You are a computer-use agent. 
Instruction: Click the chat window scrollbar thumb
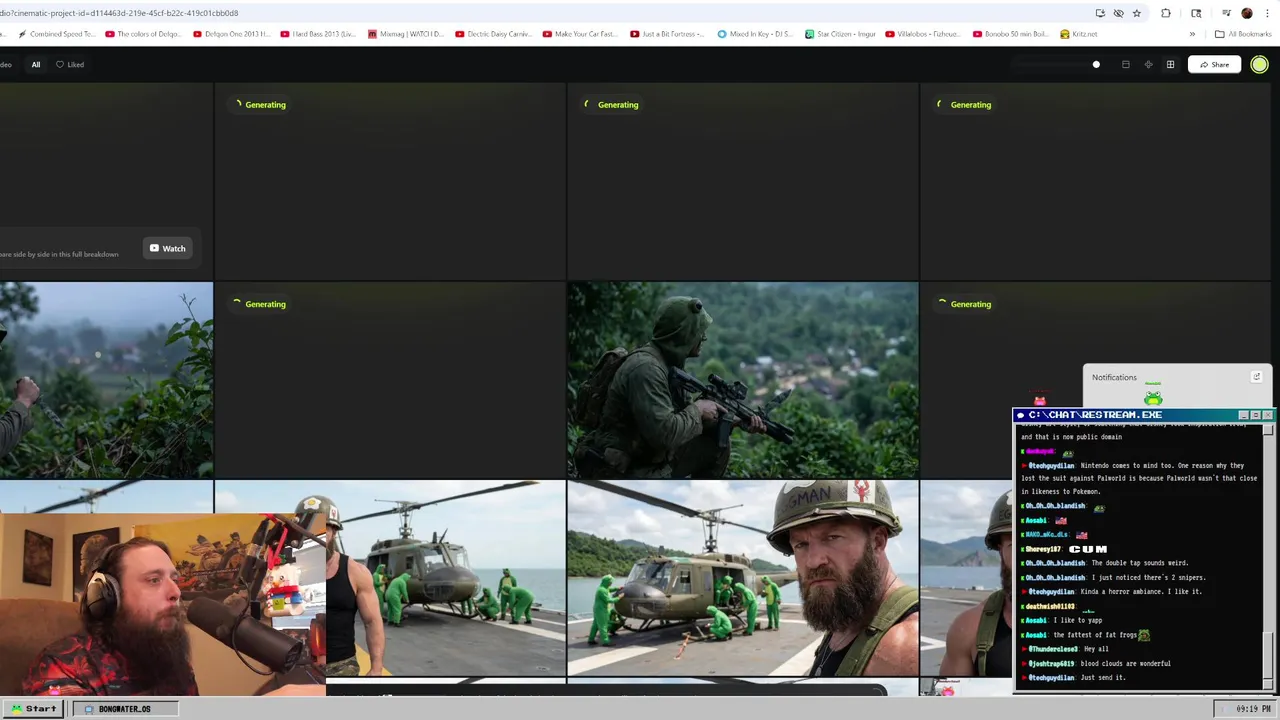click(1268, 654)
